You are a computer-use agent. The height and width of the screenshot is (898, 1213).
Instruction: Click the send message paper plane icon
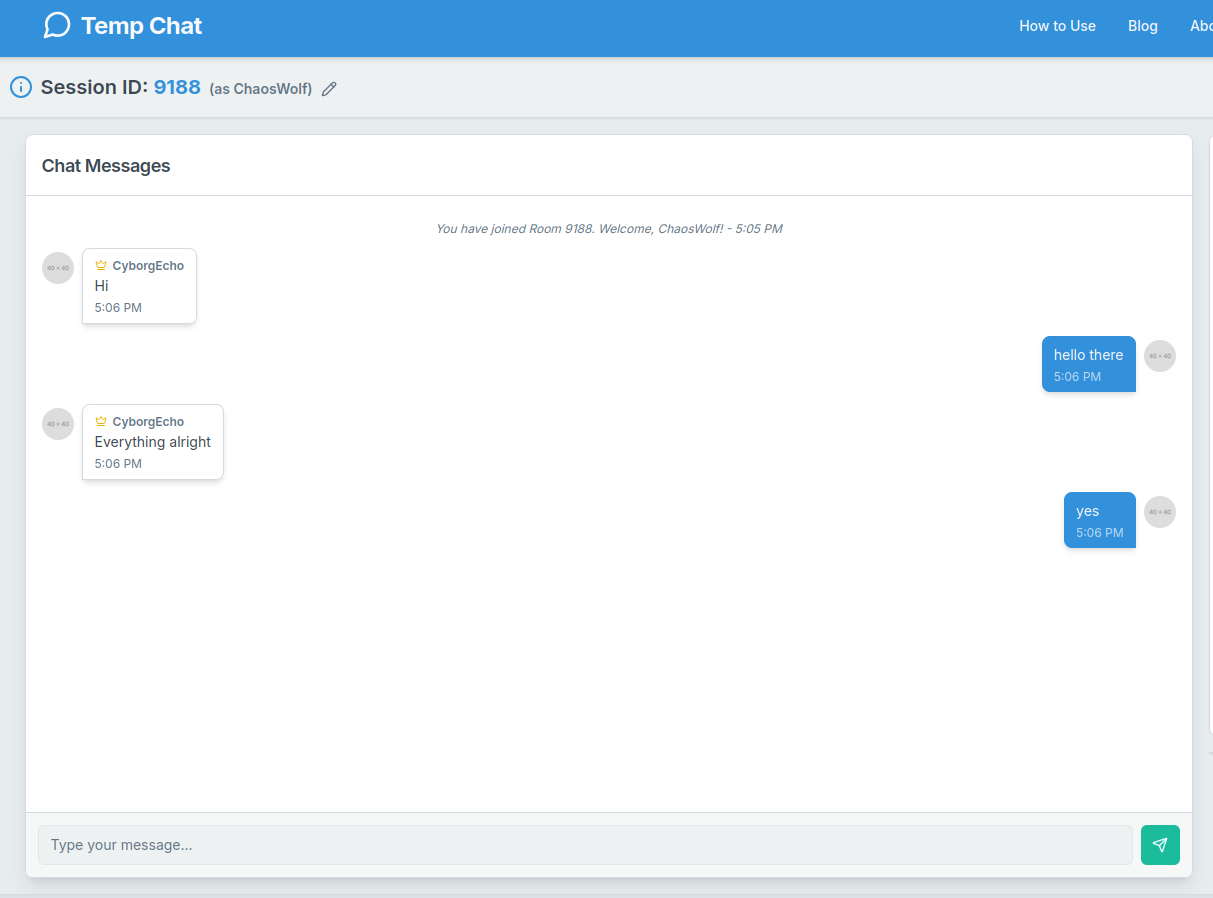(1159, 845)
